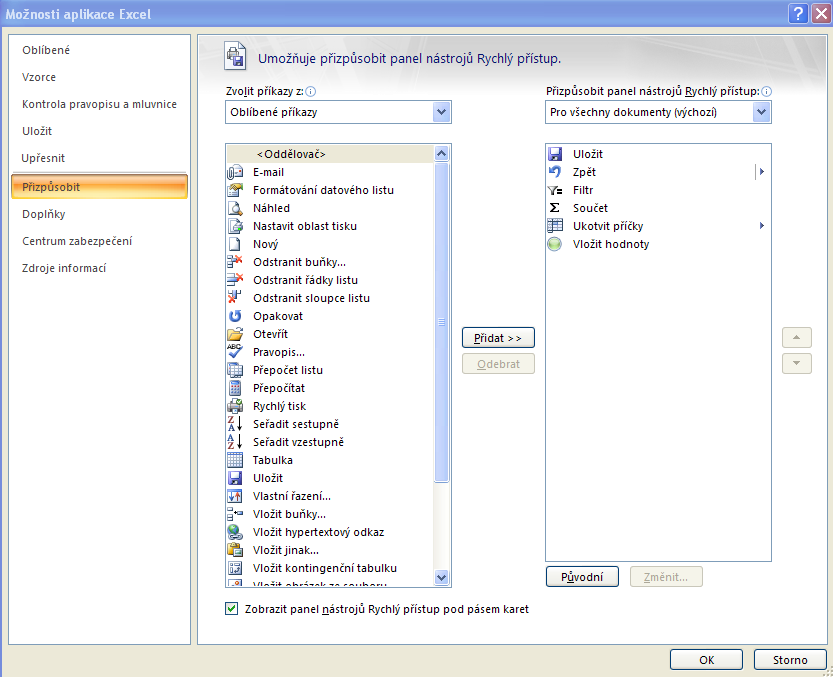Expand the Ukotvit příčky submenu arrow
The height and width of the screenshot is (677, 833).
(762, 226)
